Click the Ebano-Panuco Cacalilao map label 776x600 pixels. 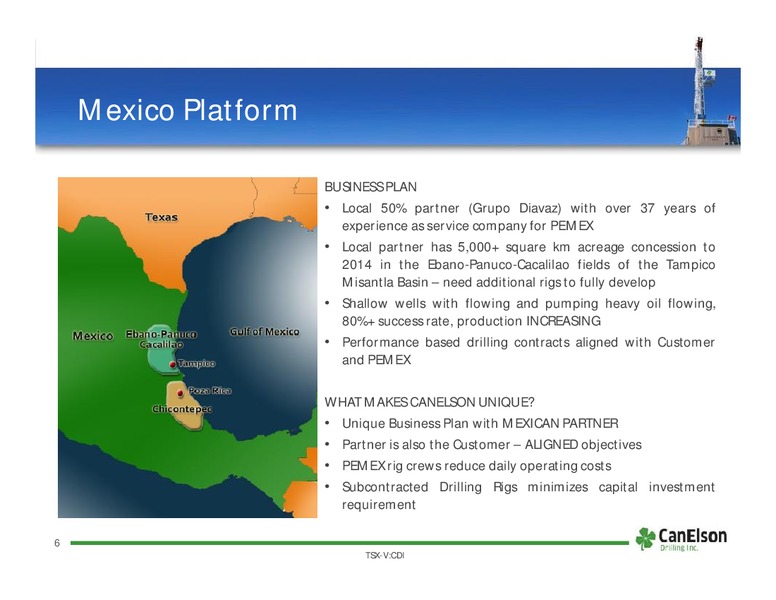tap(161, 339)
